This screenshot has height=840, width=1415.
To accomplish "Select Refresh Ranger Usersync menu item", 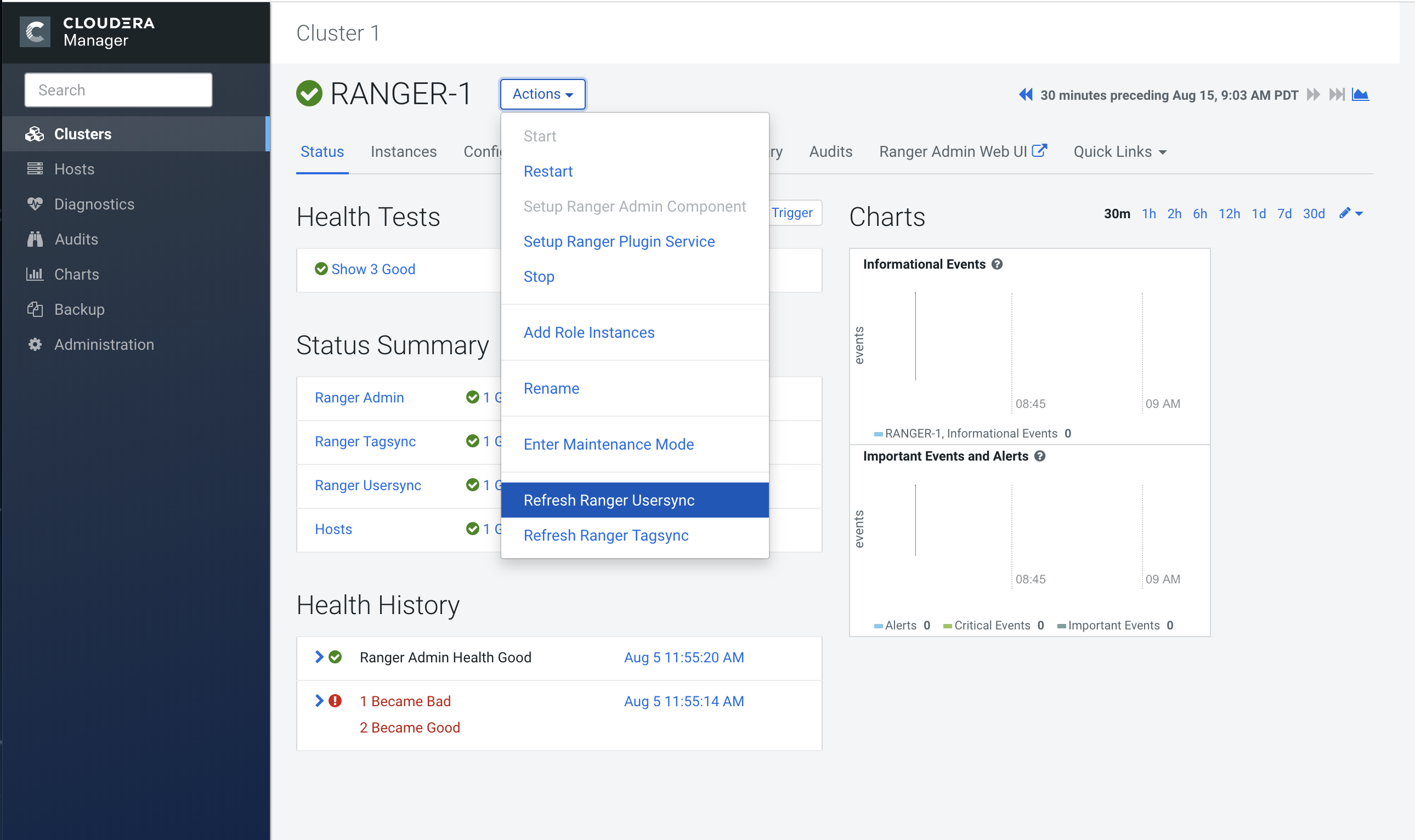I will click(x=608, y=501).
